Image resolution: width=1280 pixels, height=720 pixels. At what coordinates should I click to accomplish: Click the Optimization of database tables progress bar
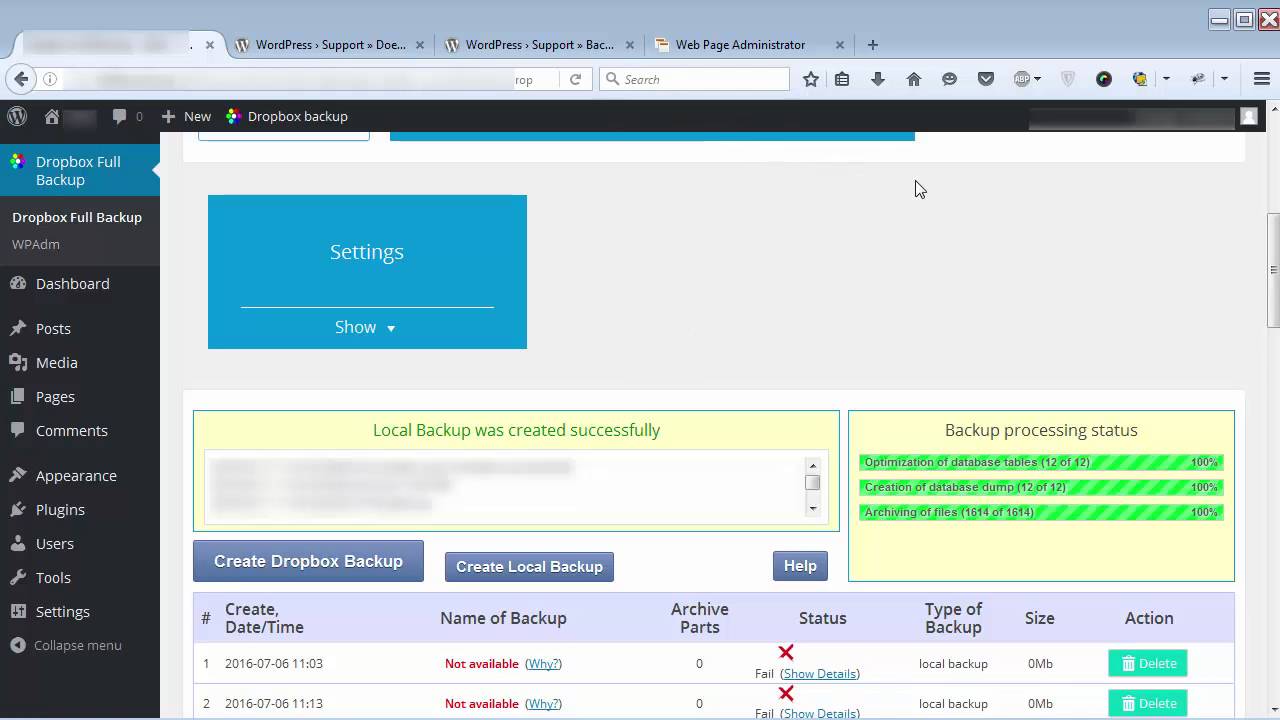click(x=1041, y=462)
